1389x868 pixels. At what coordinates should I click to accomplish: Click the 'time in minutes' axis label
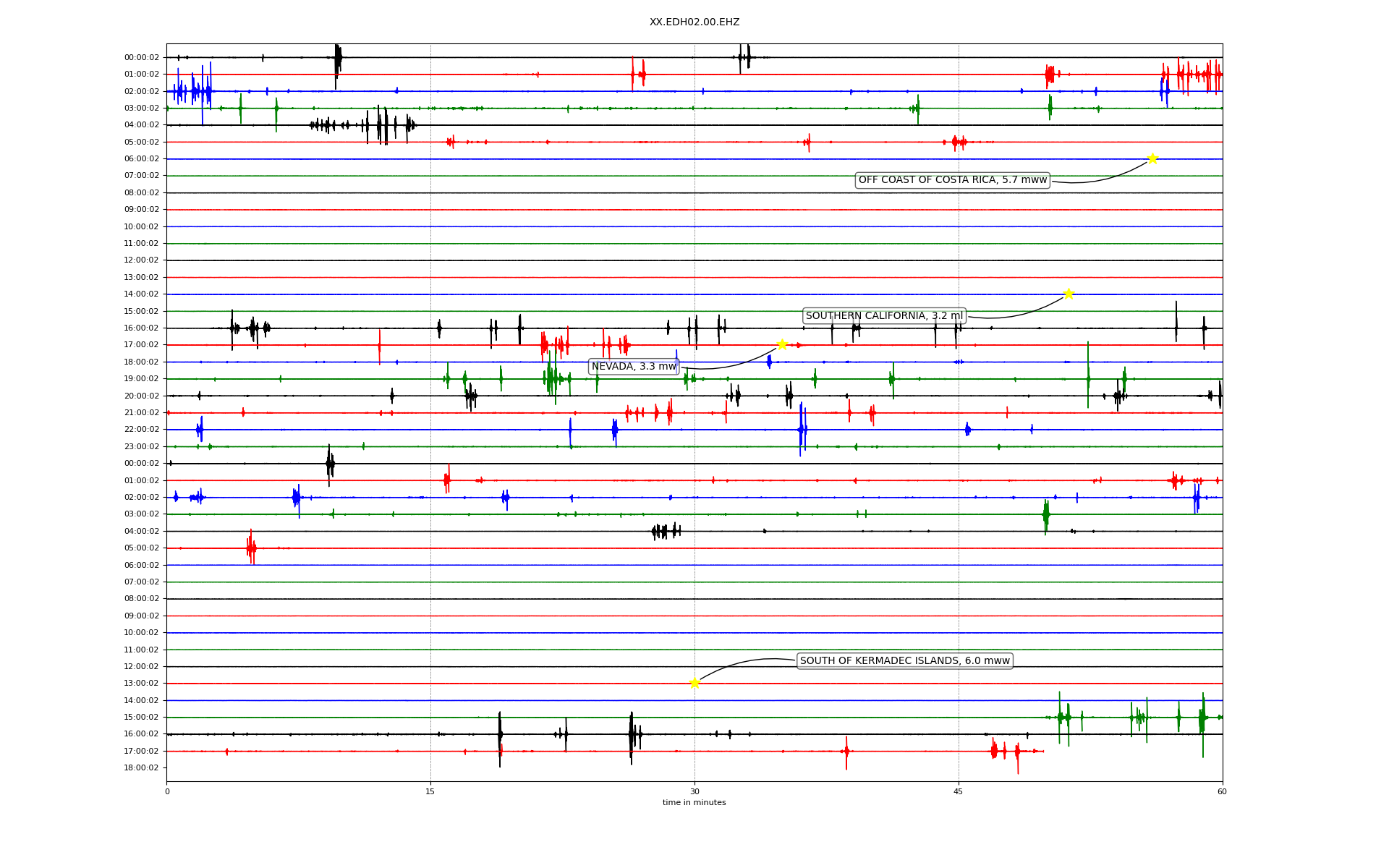coord(694,802)
